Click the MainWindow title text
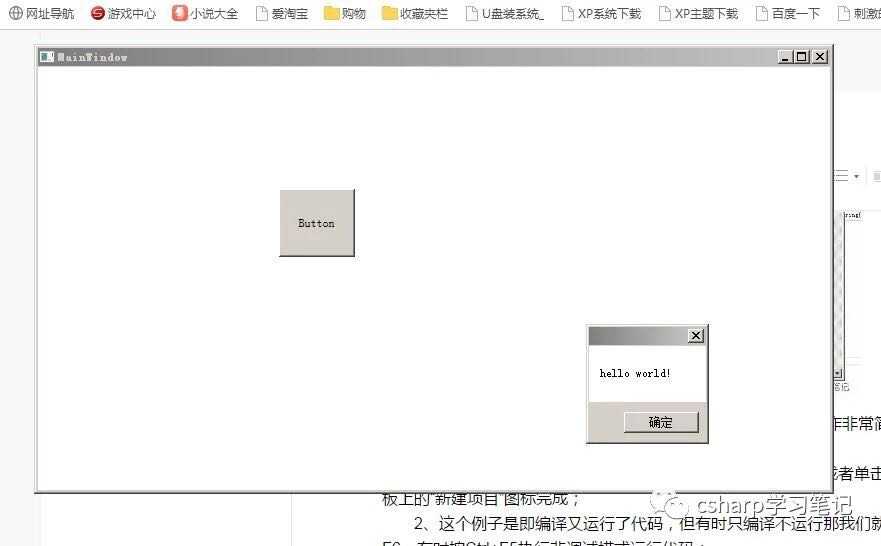Image resolution: width=881 pixels, height=546 pixels. tap(92, 57)
